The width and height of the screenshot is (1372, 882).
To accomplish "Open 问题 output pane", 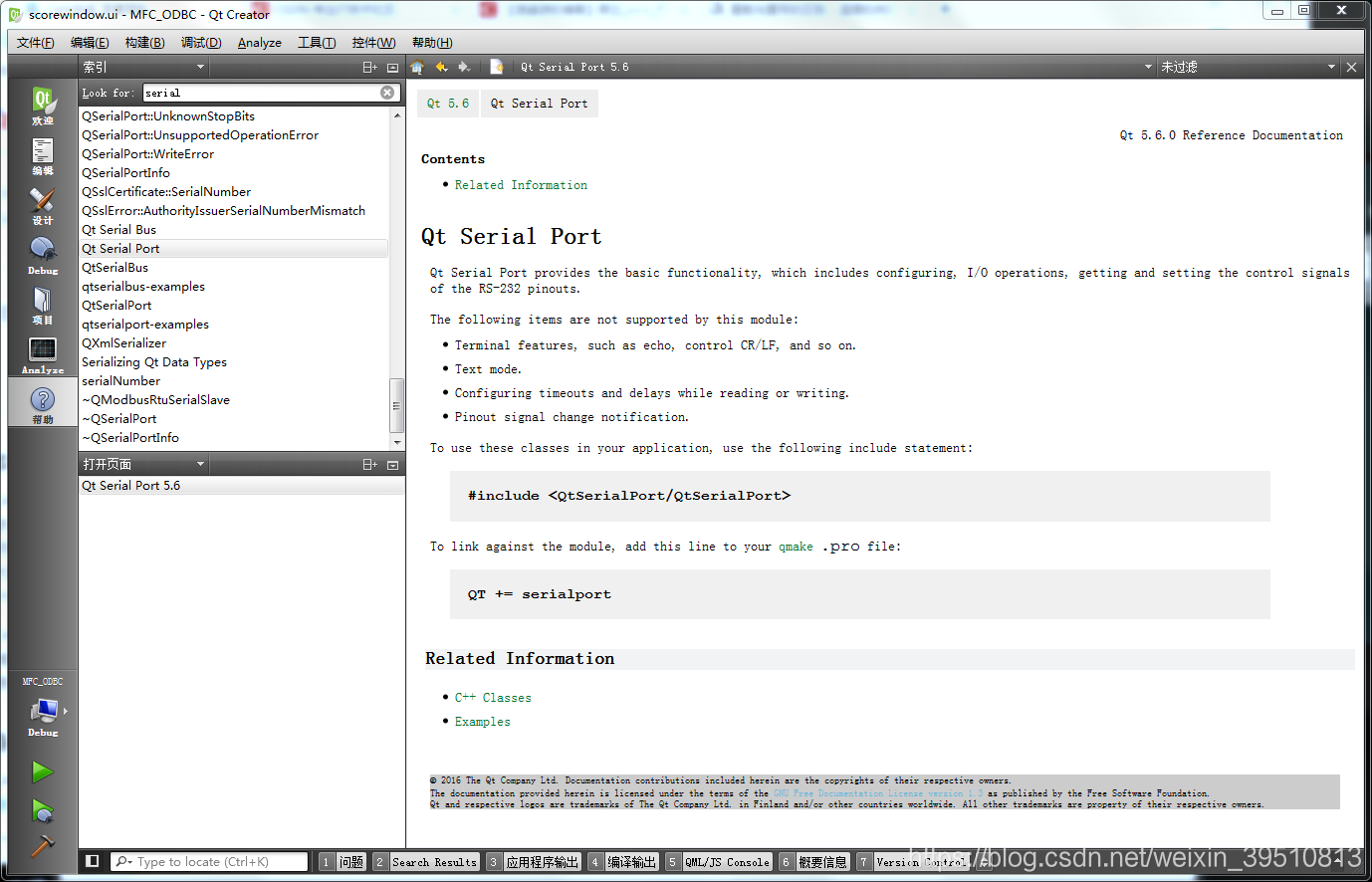I will 342,862.
